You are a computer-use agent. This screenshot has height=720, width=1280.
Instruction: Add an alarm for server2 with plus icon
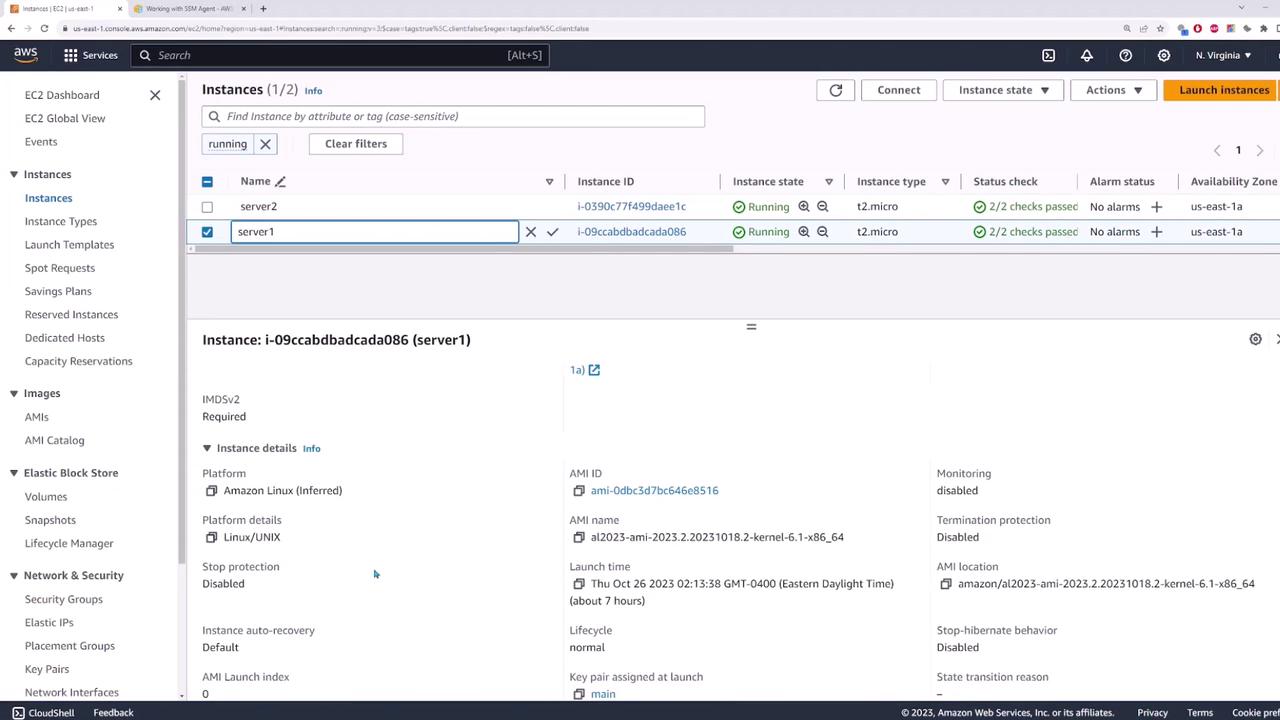(x=1157, y=207)
